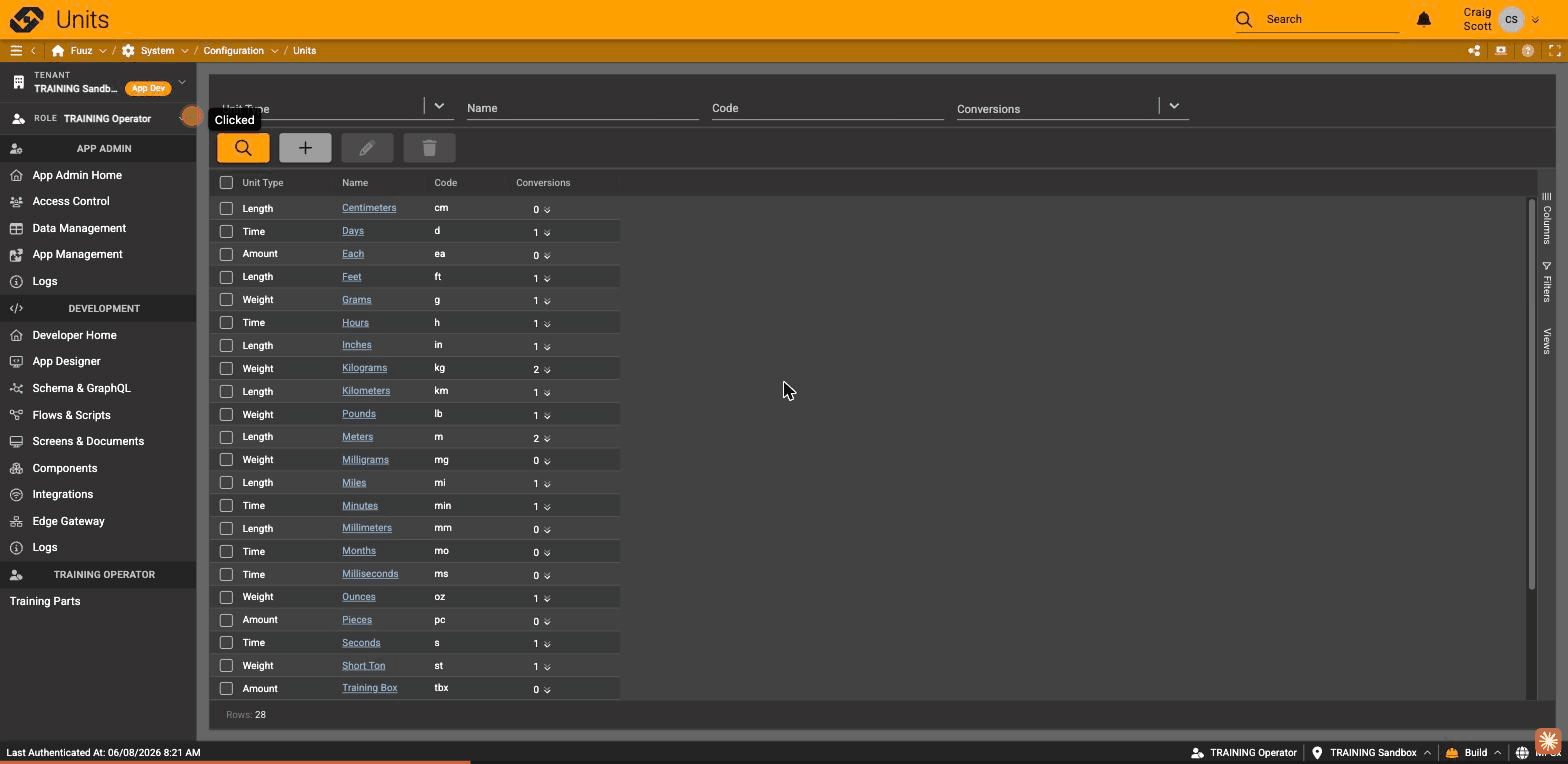
Task: Expand the System breadcrumb dropdown
Action: (185, 51)
